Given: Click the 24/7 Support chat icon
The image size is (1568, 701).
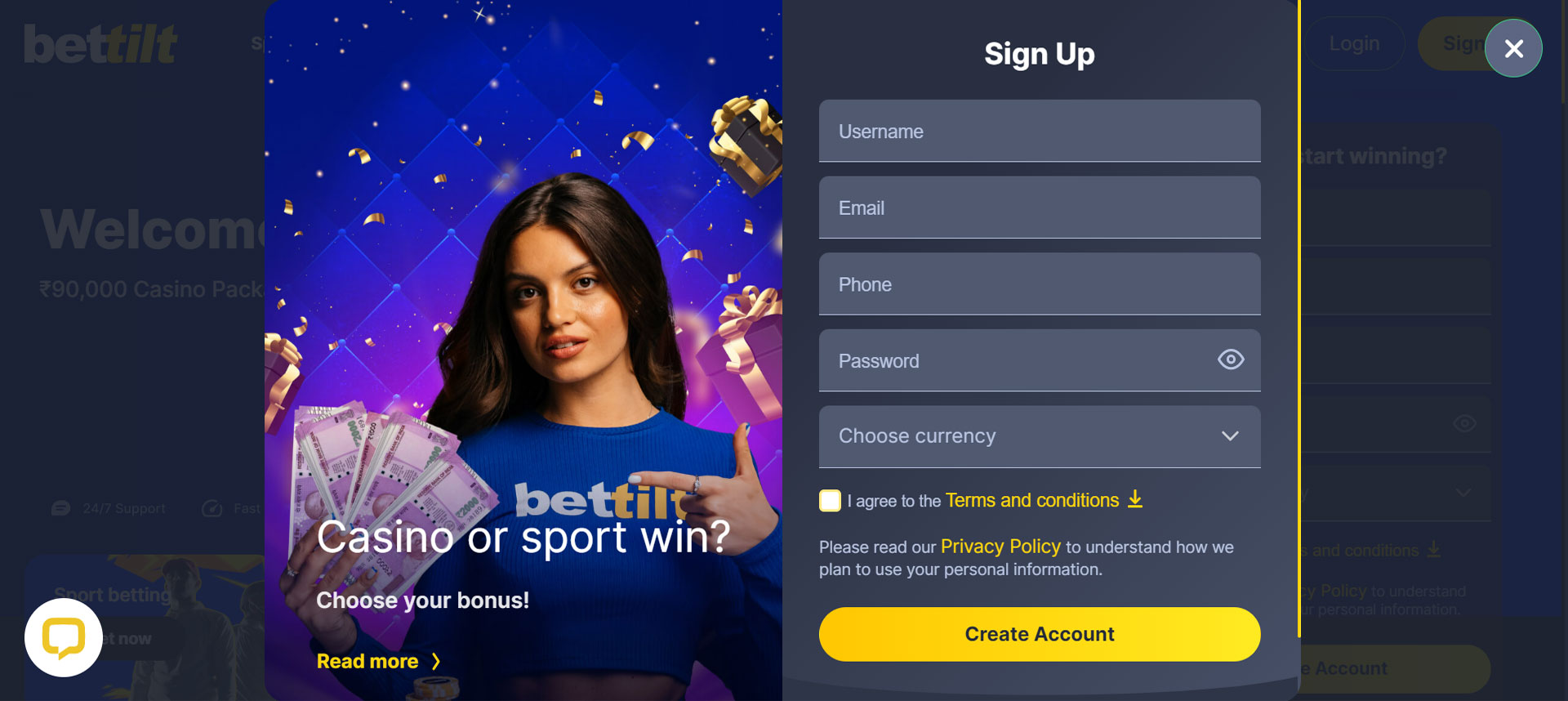Looking at the screenshot, I should (60, 508).
